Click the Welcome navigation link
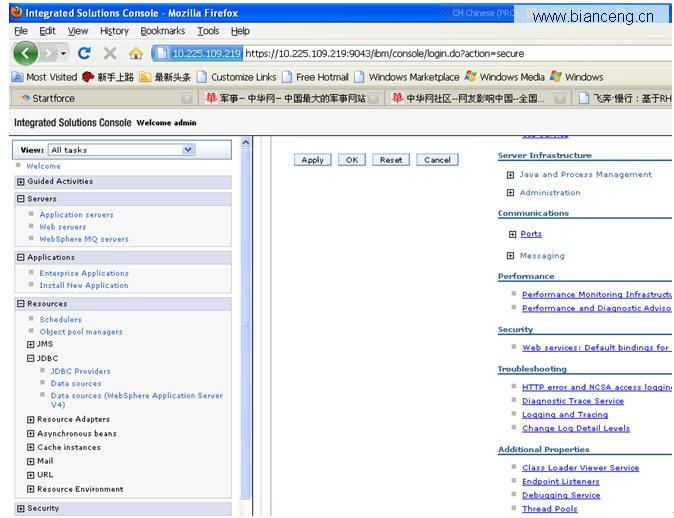This screenshot has width=674, height=518. [x=43, y=166]
